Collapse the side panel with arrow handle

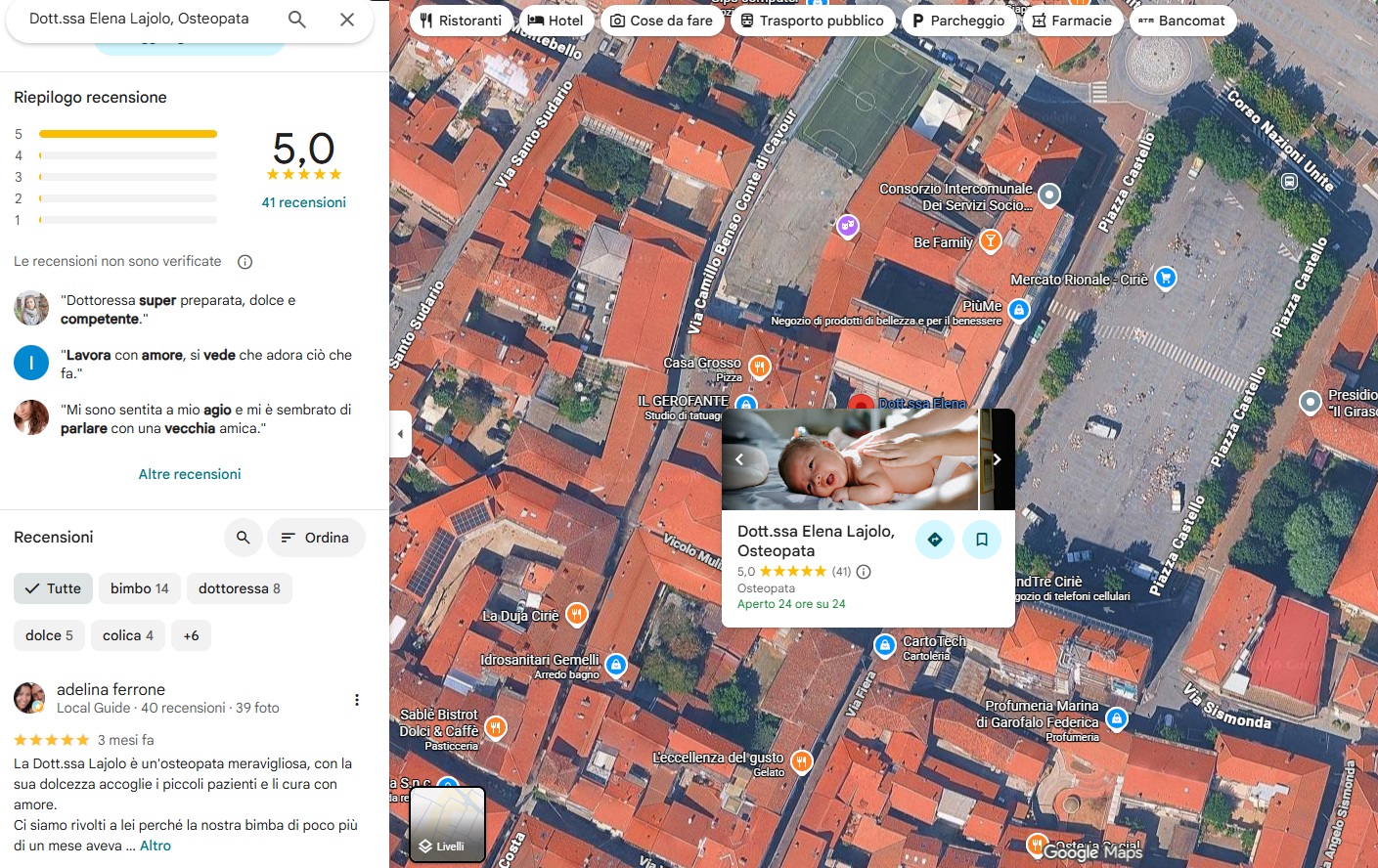point(400,434)
